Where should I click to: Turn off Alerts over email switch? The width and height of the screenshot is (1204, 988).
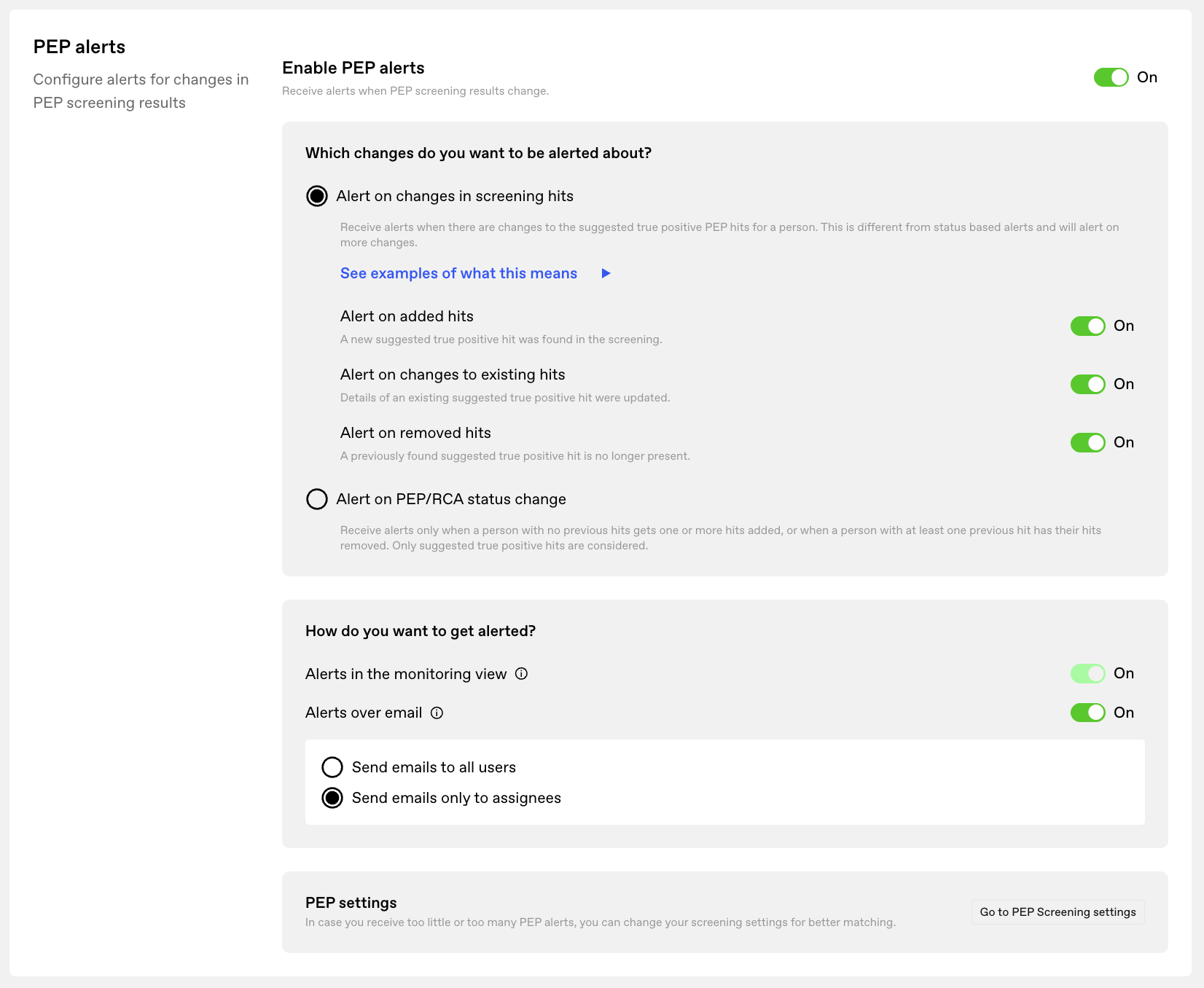click(x=1087, y=713)
